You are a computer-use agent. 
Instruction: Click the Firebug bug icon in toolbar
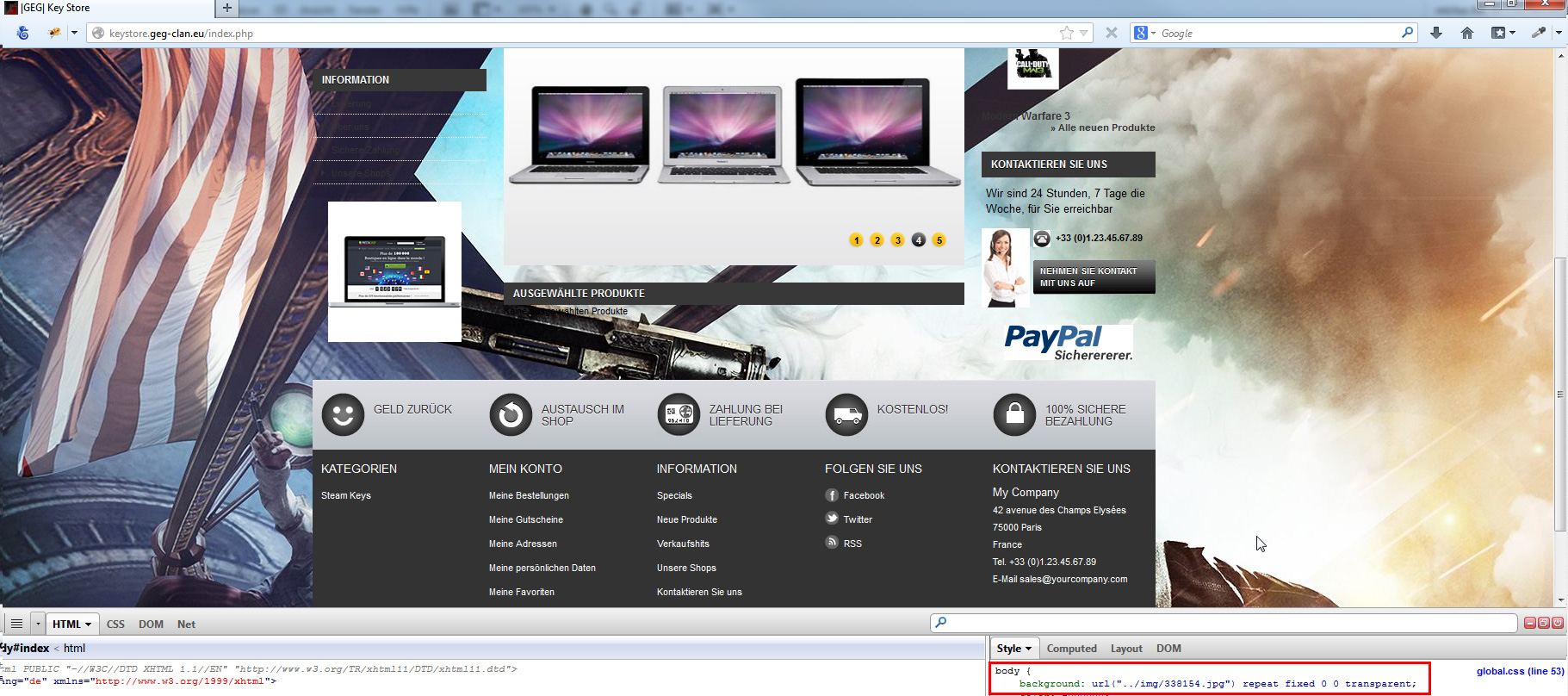click(55, 33)
